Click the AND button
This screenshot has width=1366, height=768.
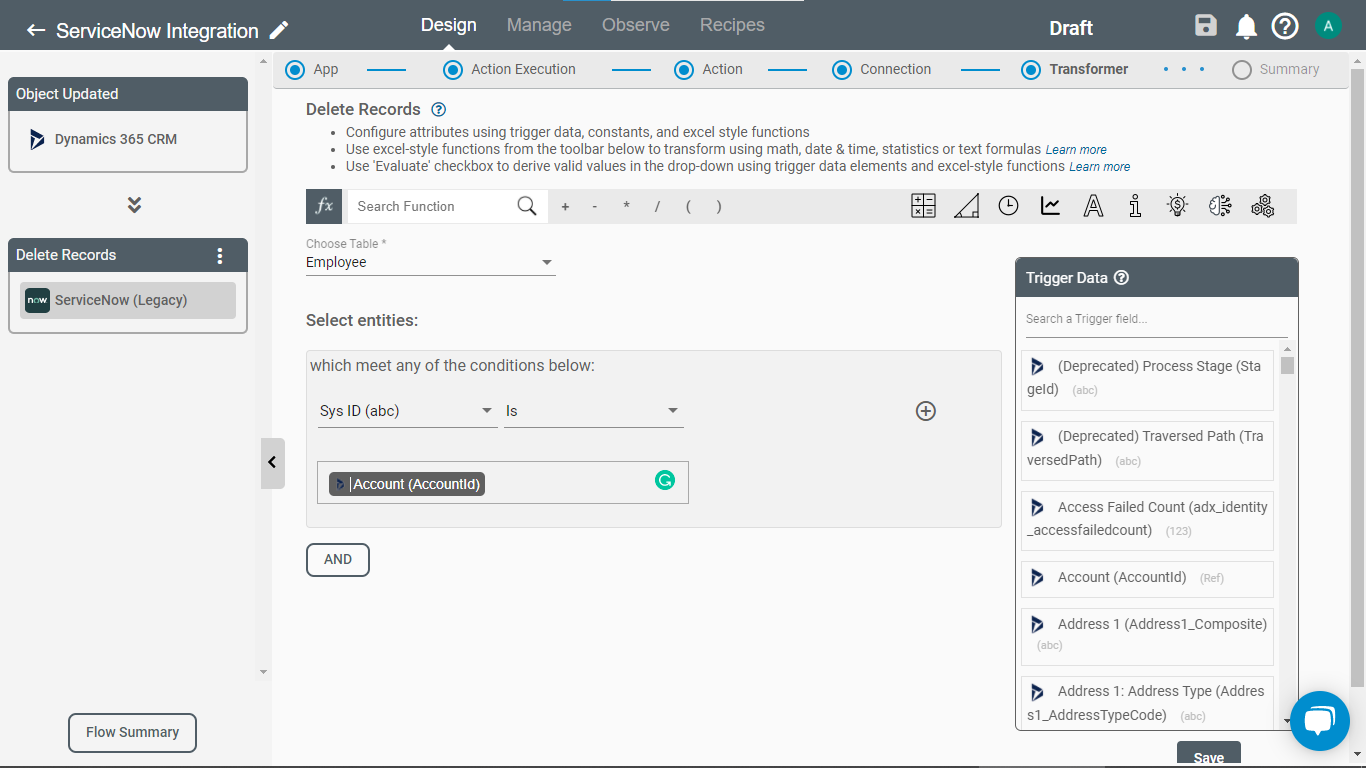click(x=338, y=560)
